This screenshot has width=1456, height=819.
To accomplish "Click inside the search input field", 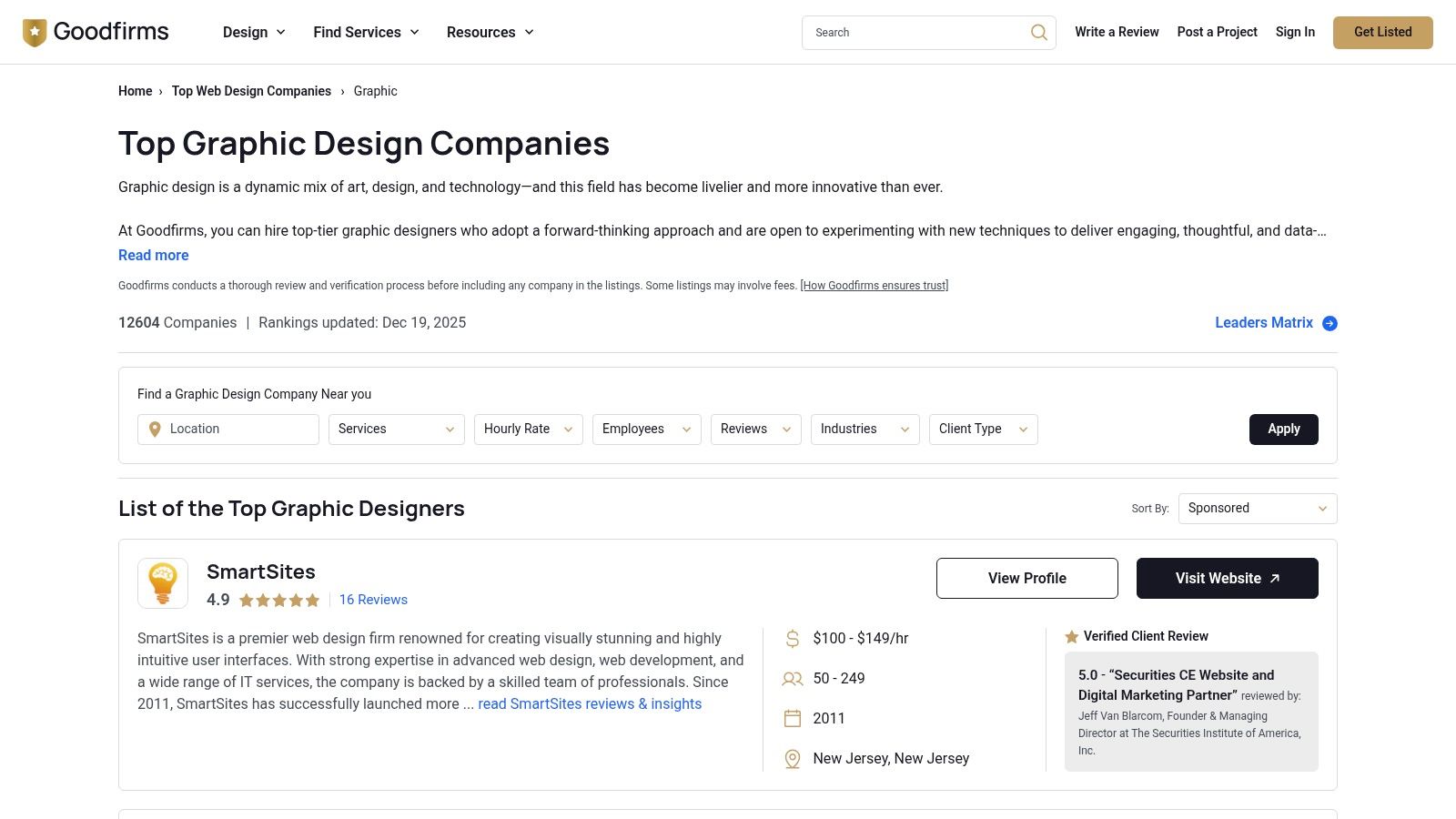I will click(x=910, y=32).
